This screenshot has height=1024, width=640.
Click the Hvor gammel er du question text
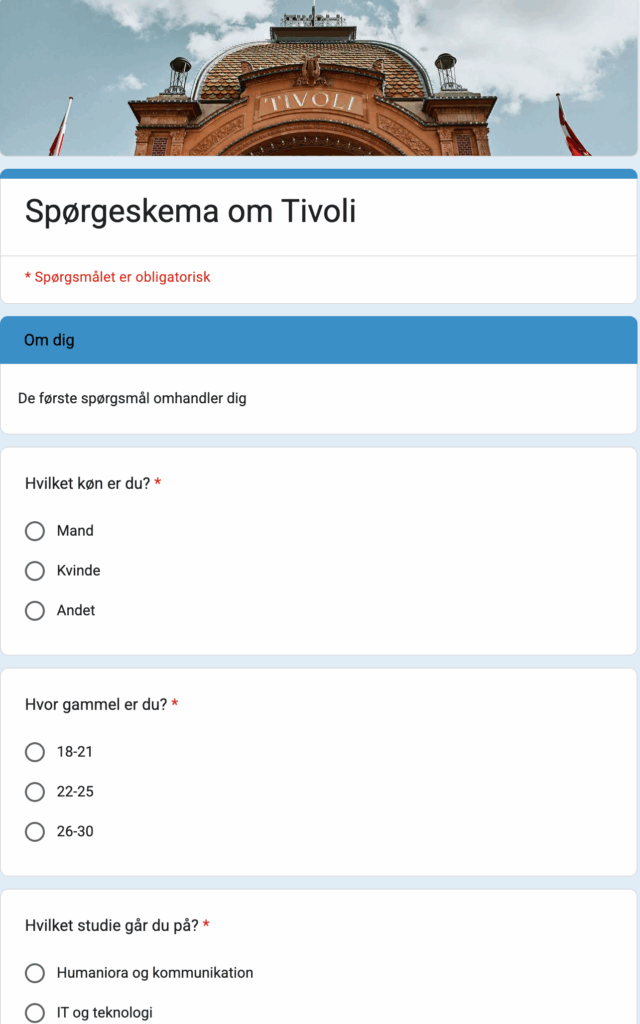point(96,705)
